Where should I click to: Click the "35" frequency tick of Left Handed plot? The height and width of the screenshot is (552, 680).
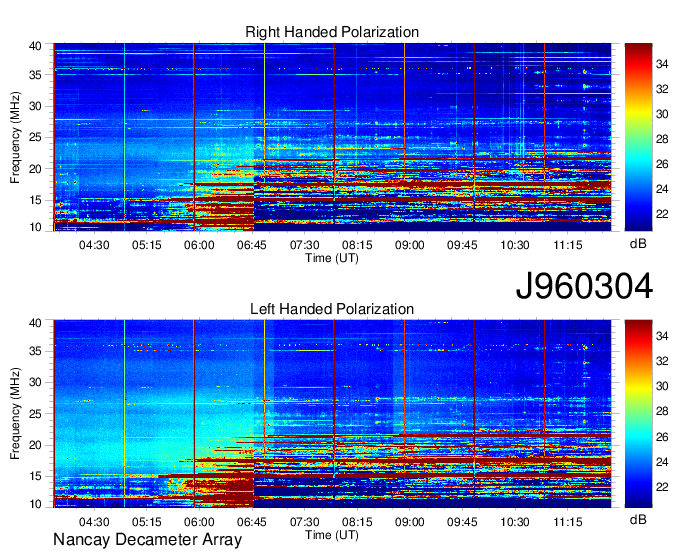(x=35, y=351)
